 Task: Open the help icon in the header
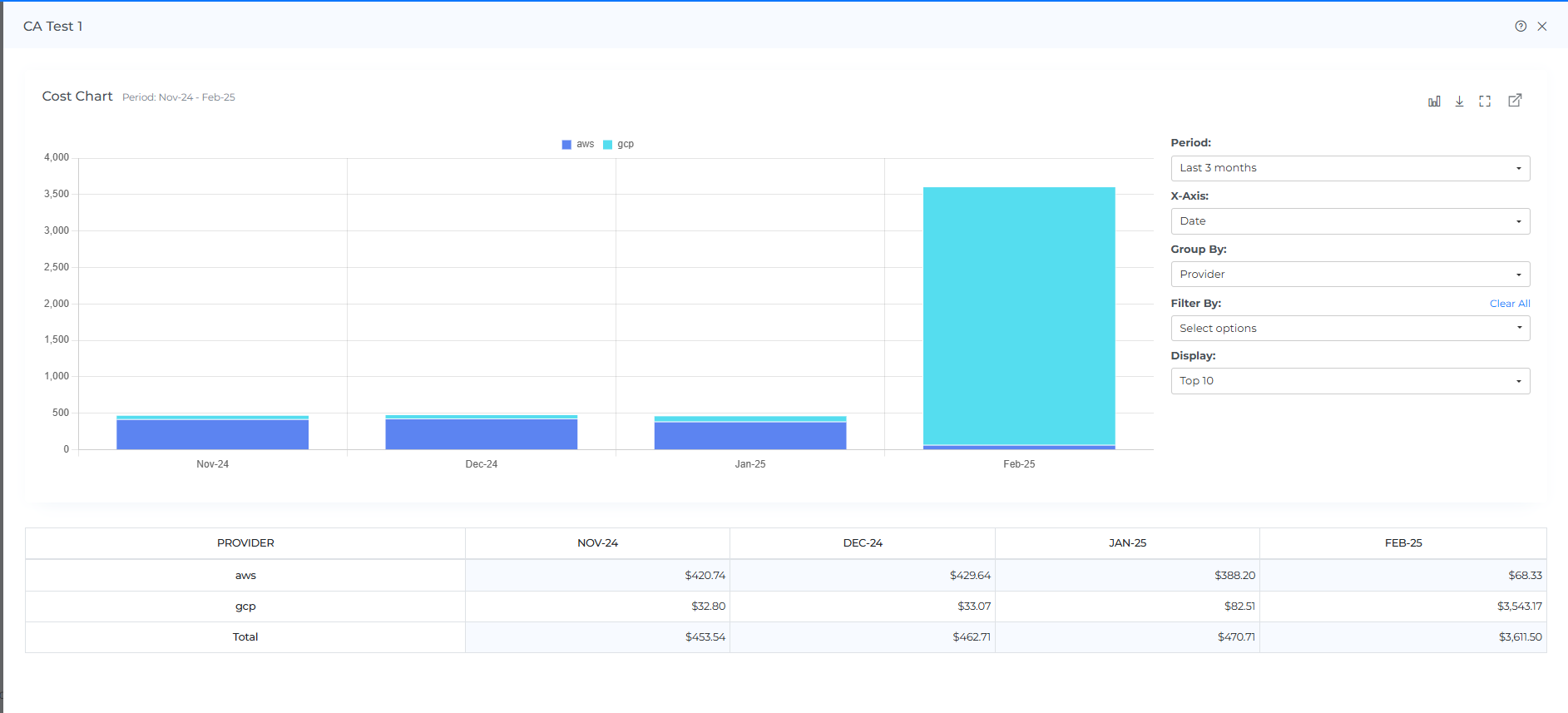pos(1521,26)
